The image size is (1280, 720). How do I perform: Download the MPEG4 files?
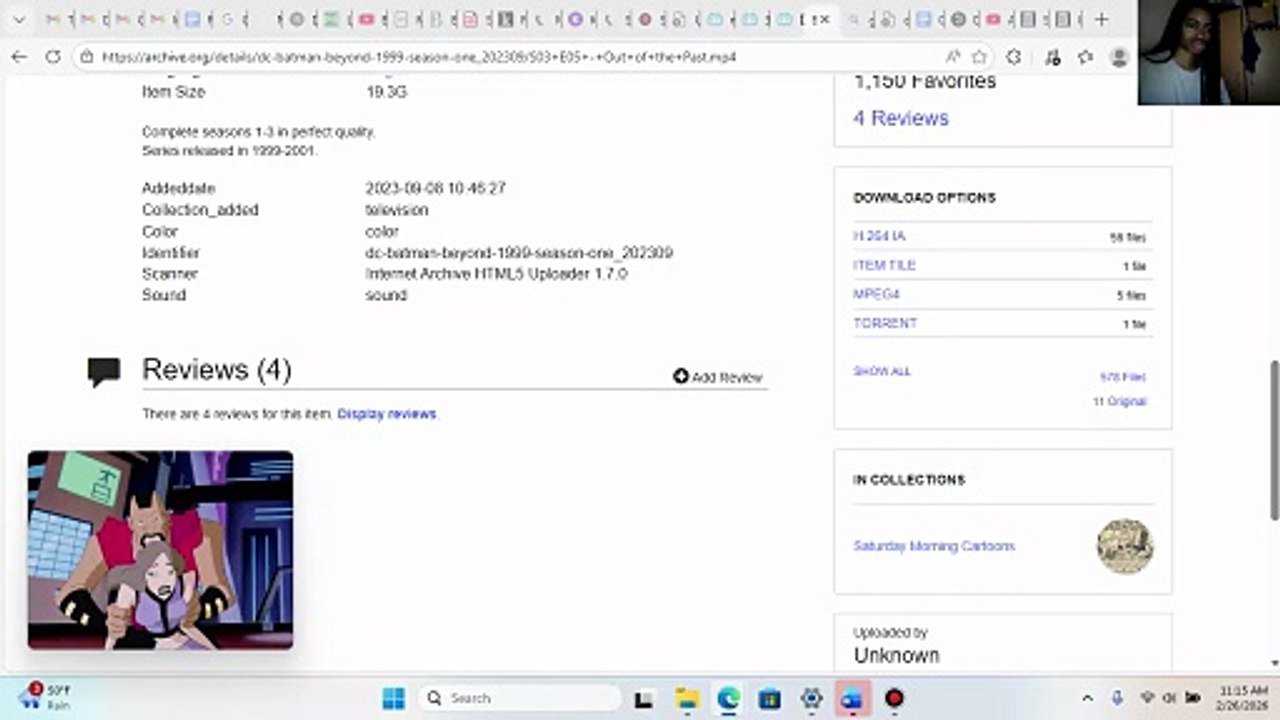pos(876,294)
